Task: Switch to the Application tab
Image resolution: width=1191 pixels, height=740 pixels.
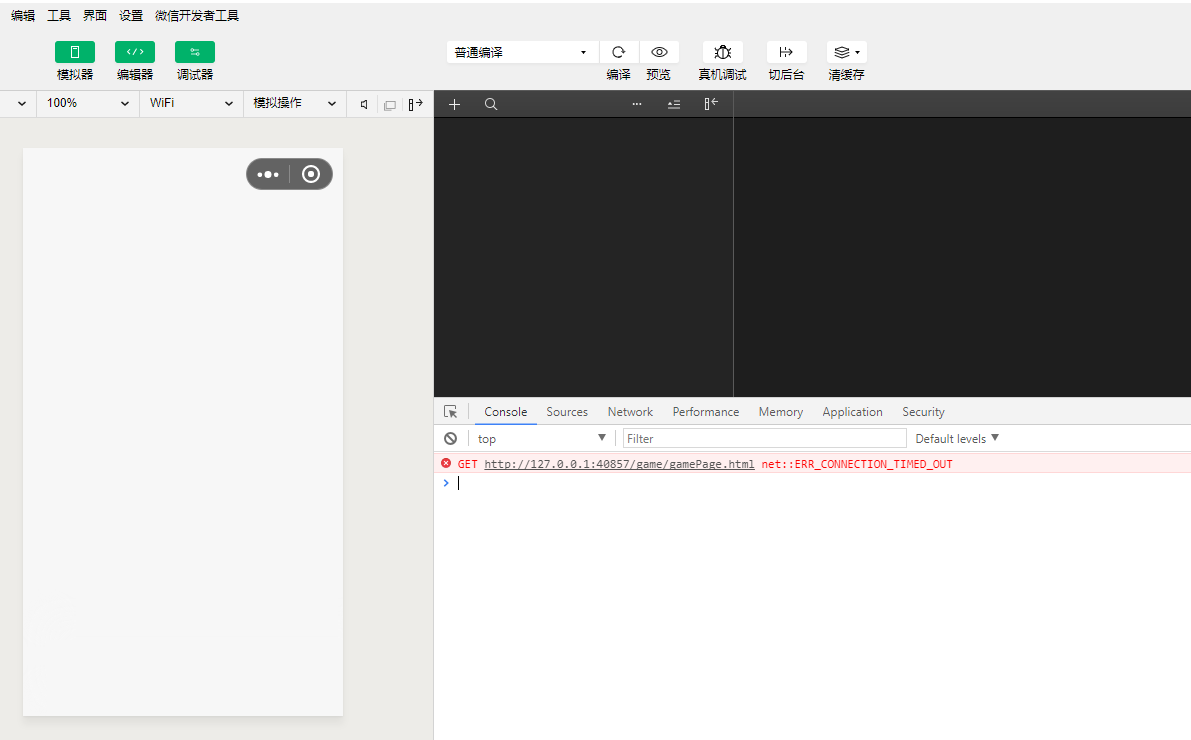Action: (852, 412)
